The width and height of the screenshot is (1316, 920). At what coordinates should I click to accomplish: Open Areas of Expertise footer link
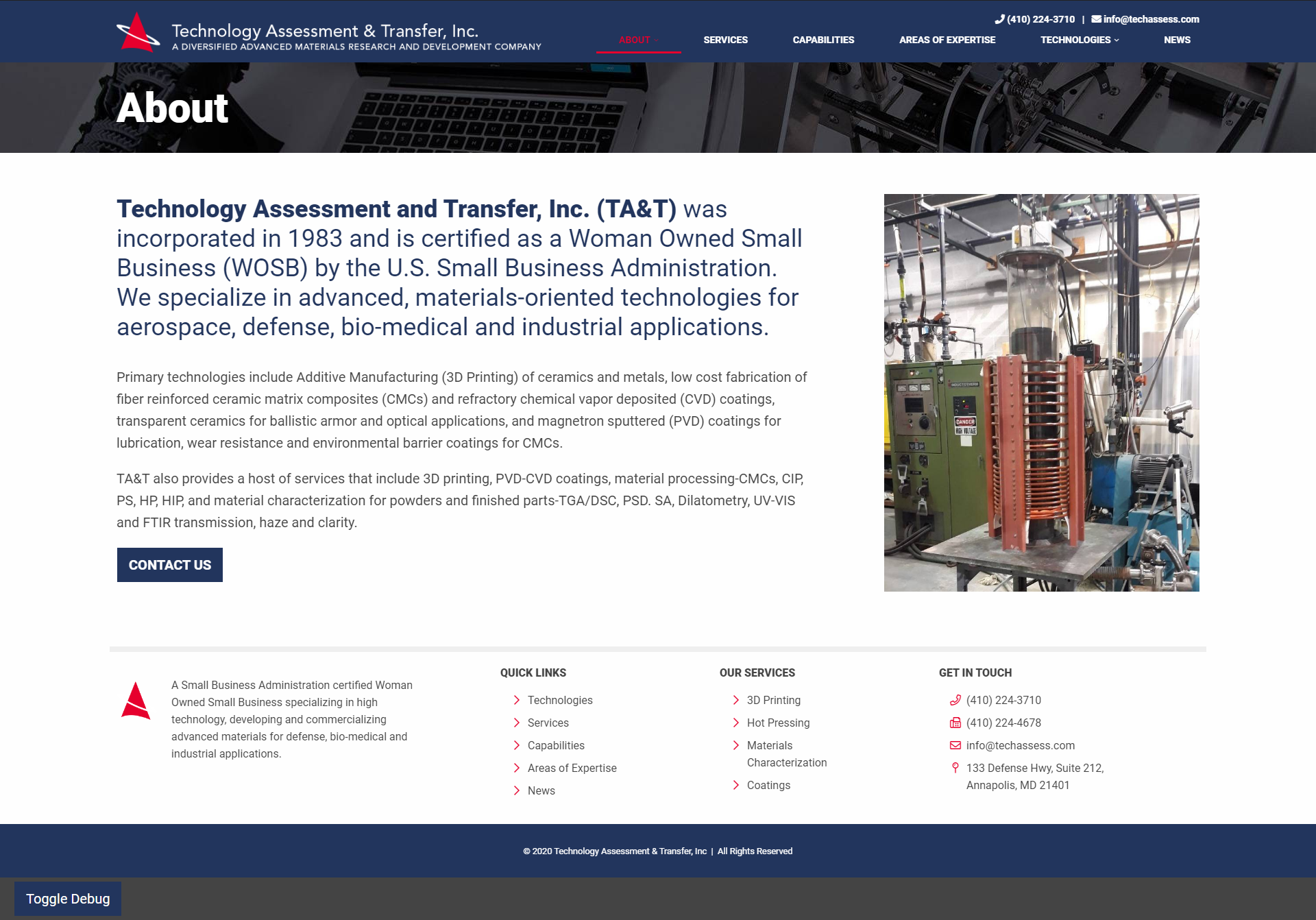(572, 768)
